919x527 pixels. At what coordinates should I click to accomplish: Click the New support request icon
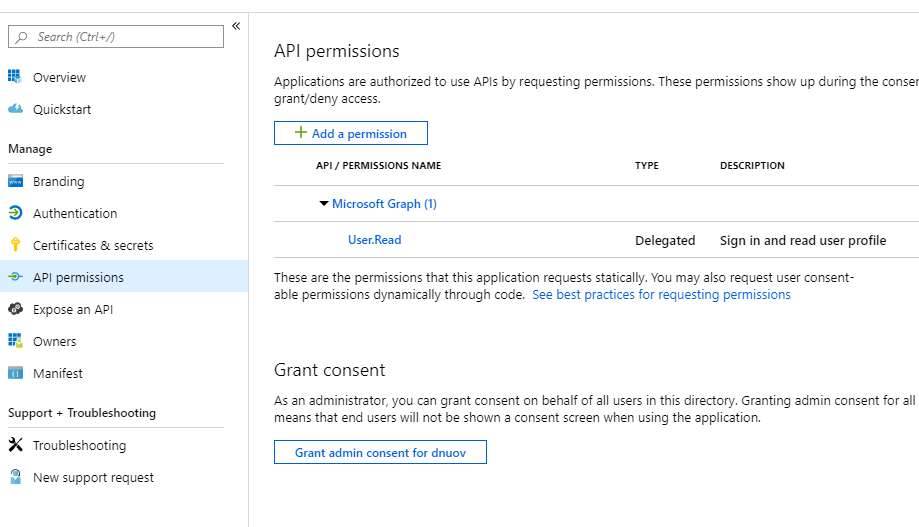15,477
